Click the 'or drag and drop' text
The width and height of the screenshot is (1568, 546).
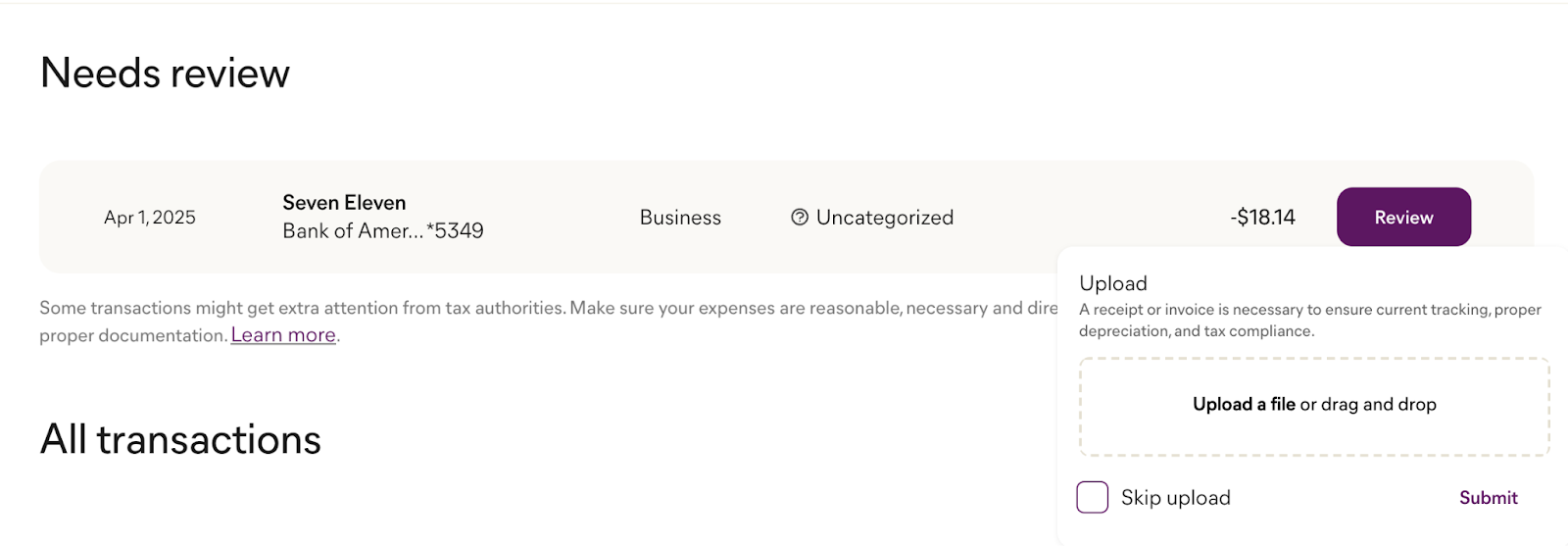pyautogui.click(x=1368, y=404)
